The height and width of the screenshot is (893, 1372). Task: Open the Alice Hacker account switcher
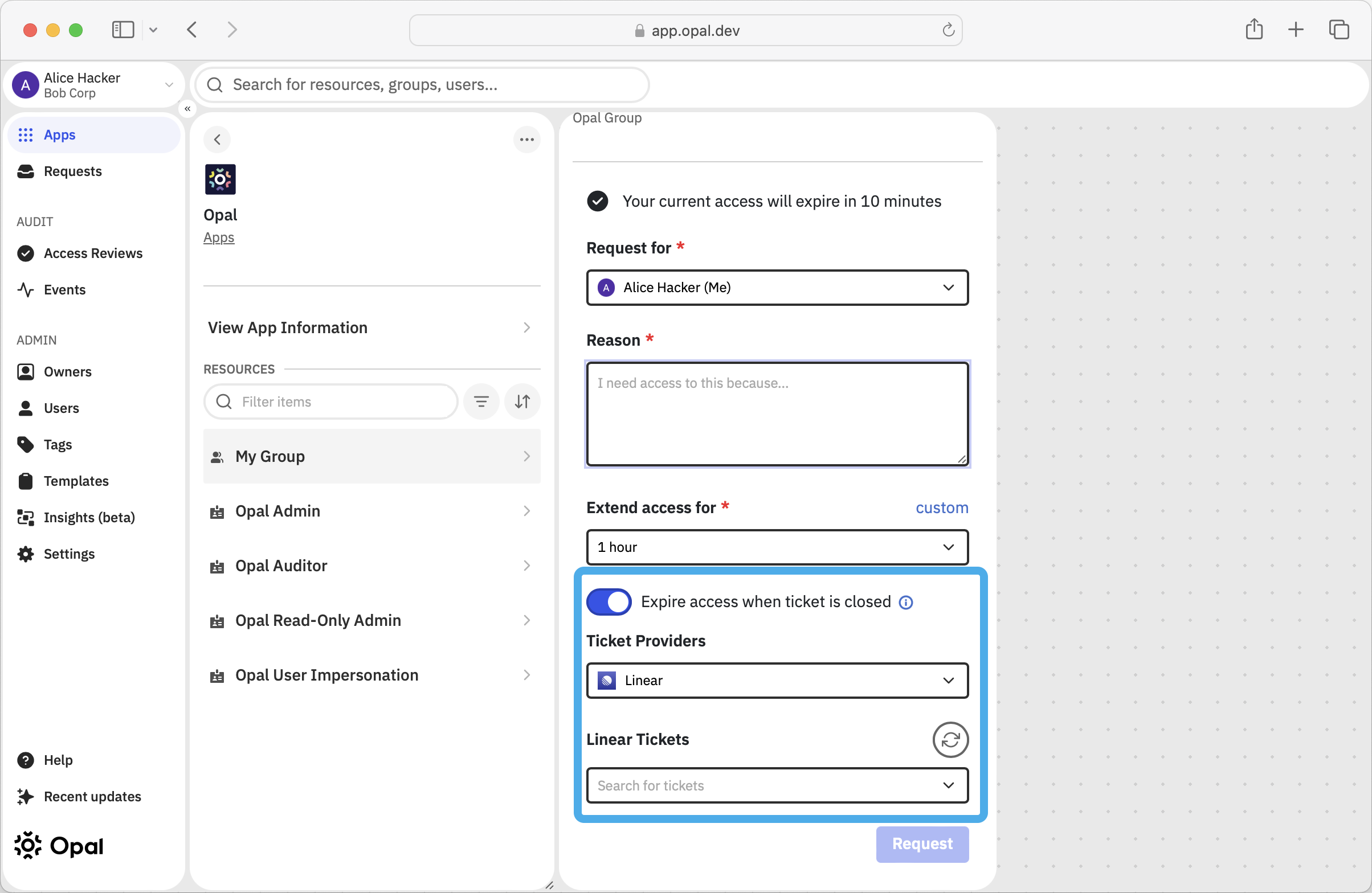click(x=93, y=85)
